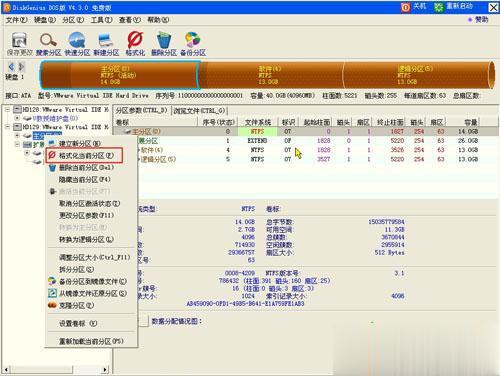Click left arrow of tree horizontal scrollbar
Image resolution: width=500 pixels, height=376 pixels.
[x=6, y=369]
